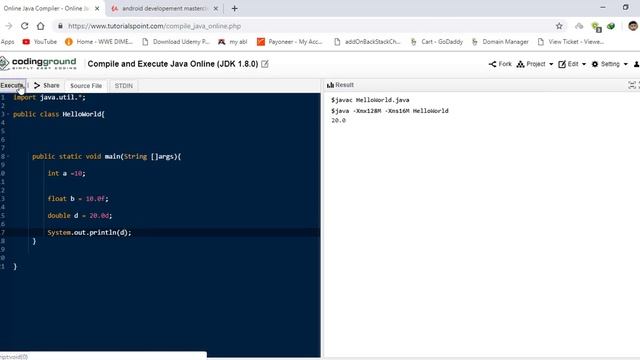Click the code line 'float b = 10.0f;'
Image resolution: width=640 pixels, height=360 pixels.
[x=78, y=199]
